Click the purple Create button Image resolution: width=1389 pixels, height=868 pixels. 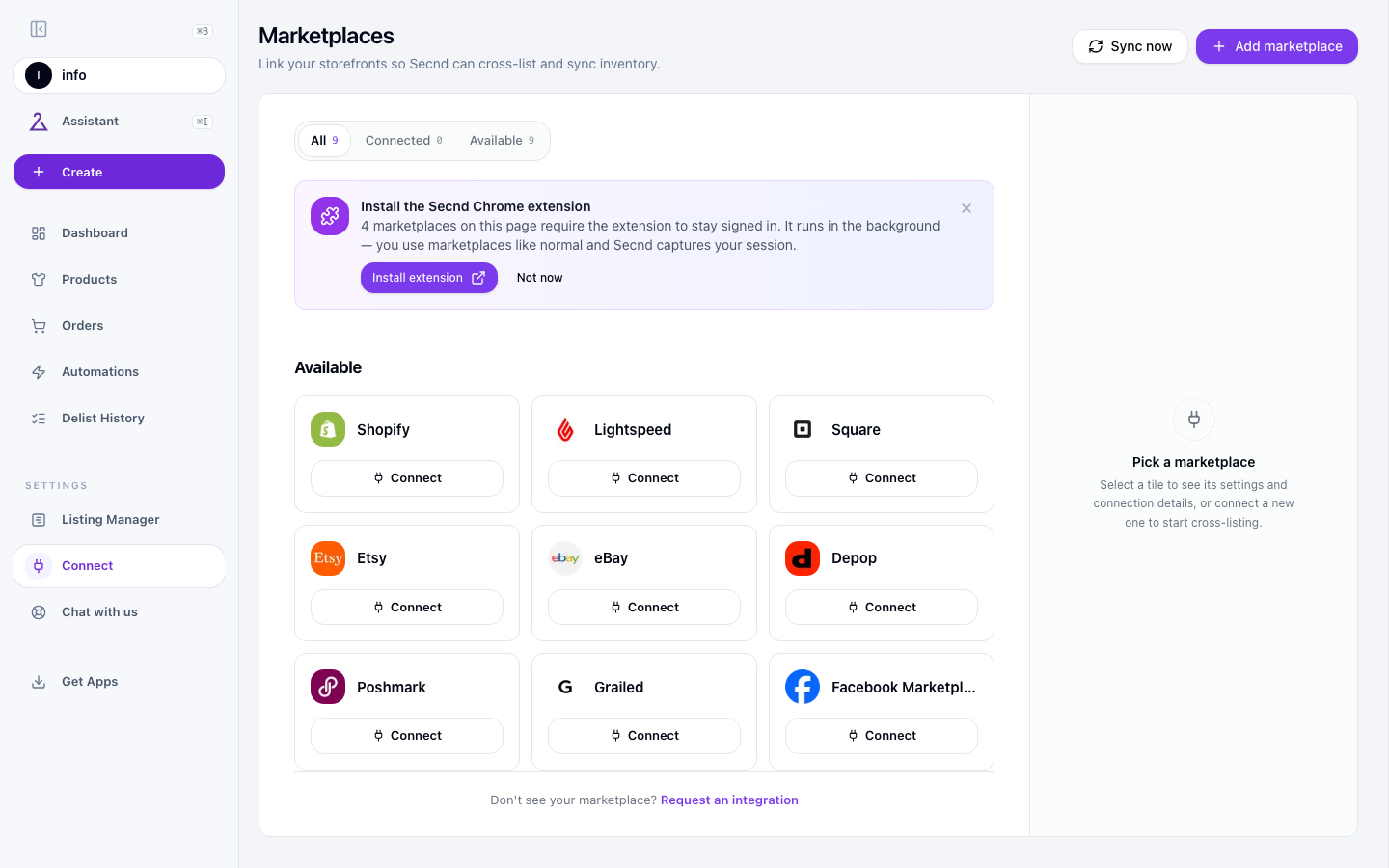pyautogui.click(x=119, y=172)
